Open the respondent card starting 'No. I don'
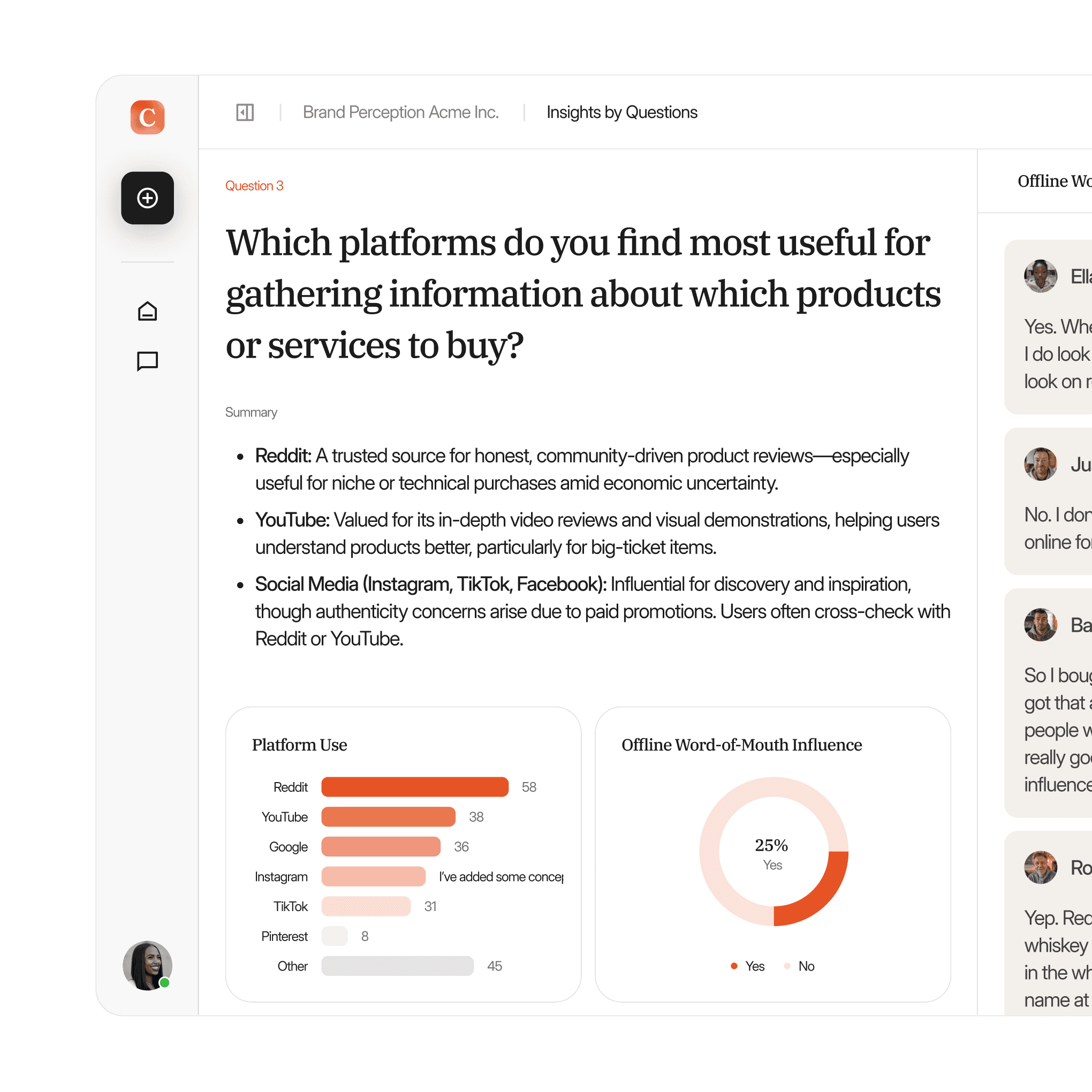The height and width of the screenshot is (1092, 1092). click(x=1049, y=502)
